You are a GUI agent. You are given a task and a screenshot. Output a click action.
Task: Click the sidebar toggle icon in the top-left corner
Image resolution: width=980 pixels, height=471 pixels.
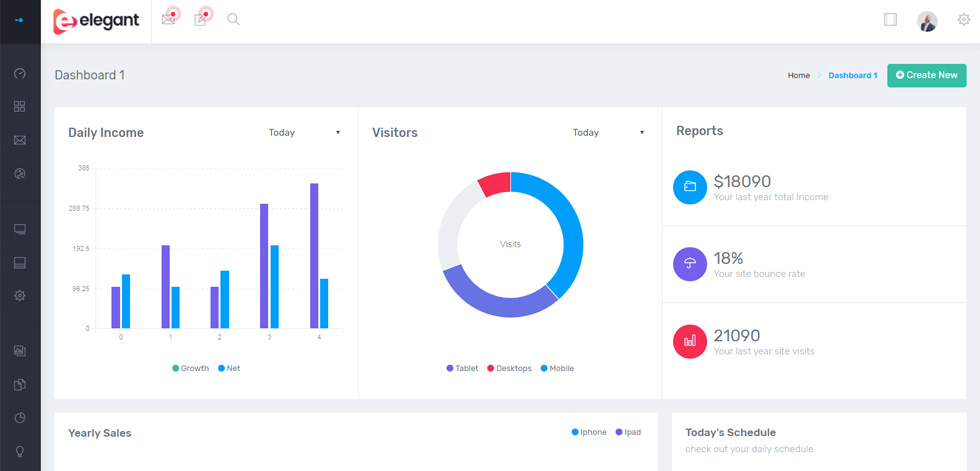pyautogui.click(x=19, y=20)
